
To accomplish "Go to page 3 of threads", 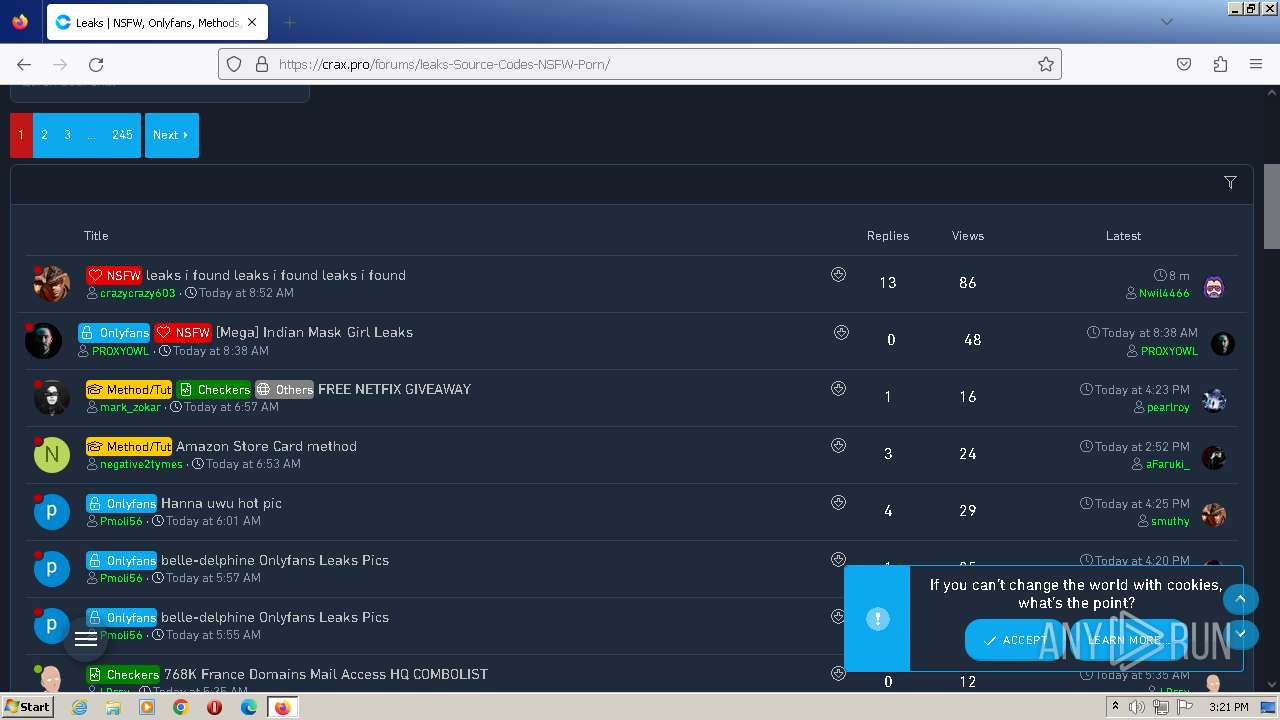I will tap(67, 135).
